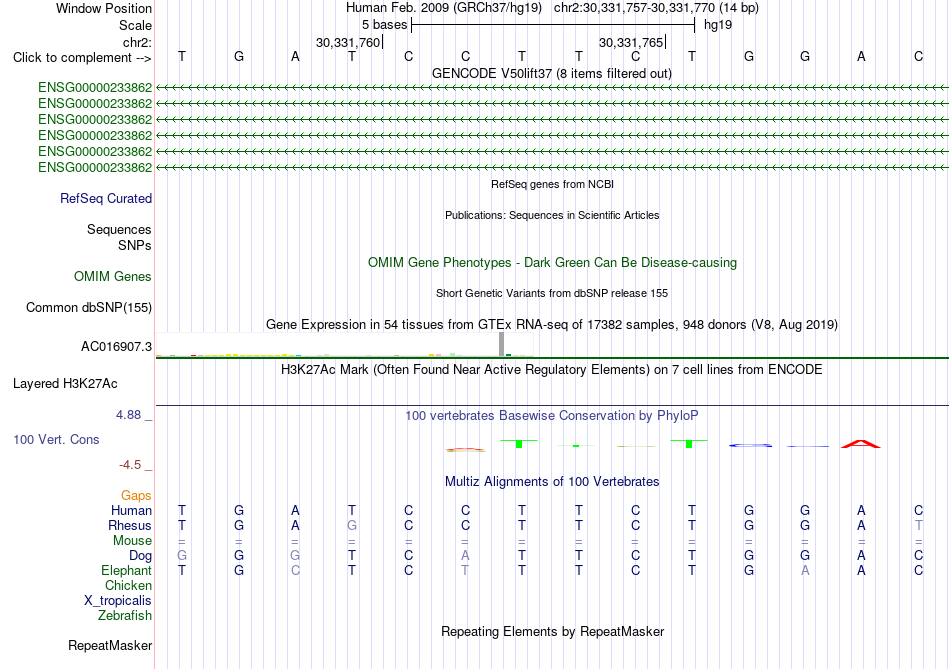
Task: Select the Zebrafish alignment row label
Action: coord(125,615)
